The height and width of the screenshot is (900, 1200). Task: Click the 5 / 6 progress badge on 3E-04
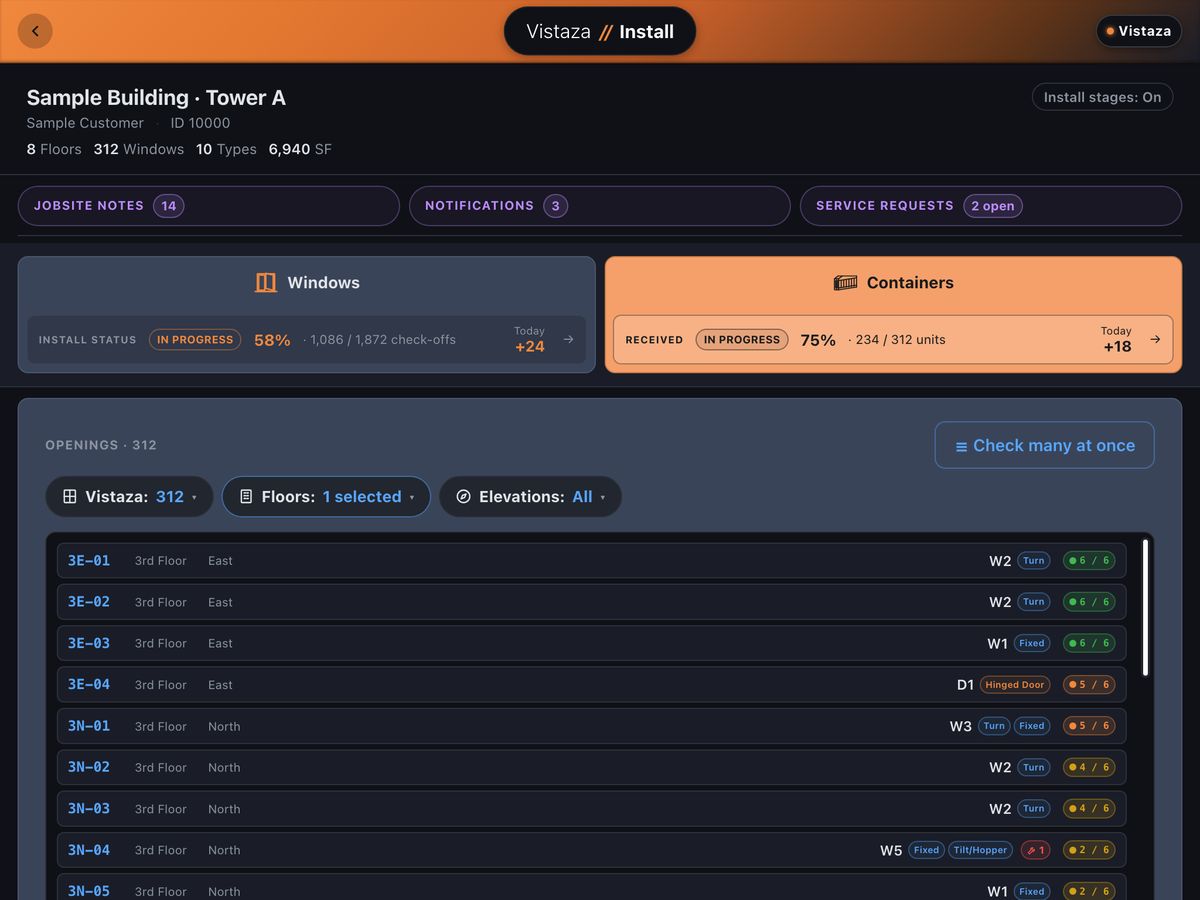click(x=1089, y=685)
